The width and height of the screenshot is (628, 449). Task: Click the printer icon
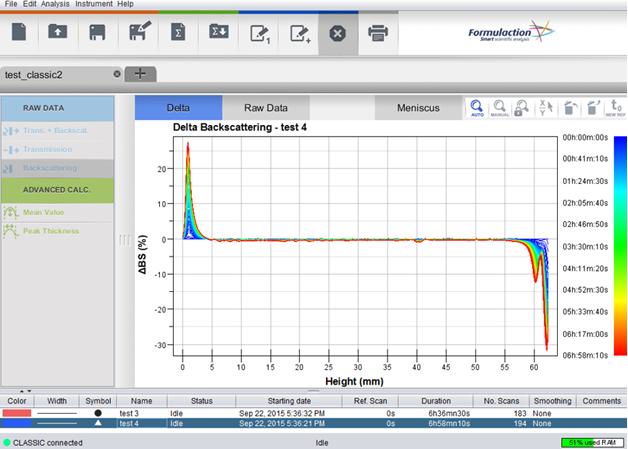click(378, 33)
